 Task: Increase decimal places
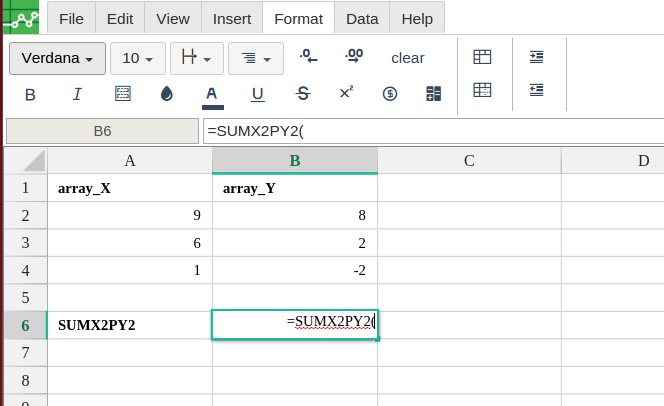coord(354,56)
